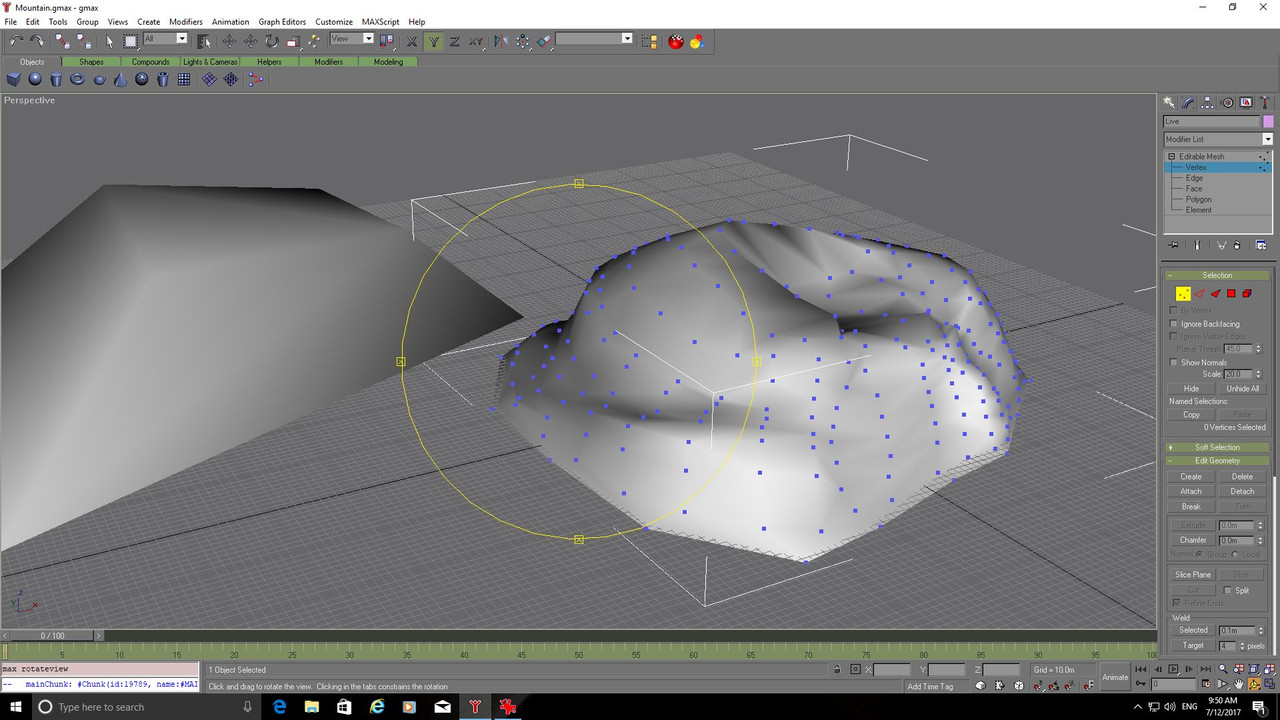Open the Modifiers menu
The image size is (1280, 720).
pyautogui.click(x=186, y=21)
